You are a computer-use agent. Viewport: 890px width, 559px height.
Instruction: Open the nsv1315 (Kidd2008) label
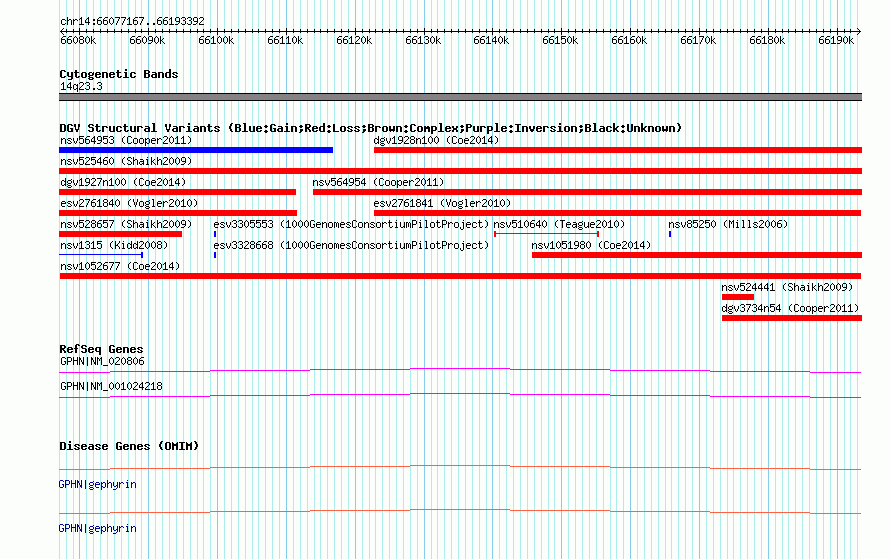click(114, 245)
